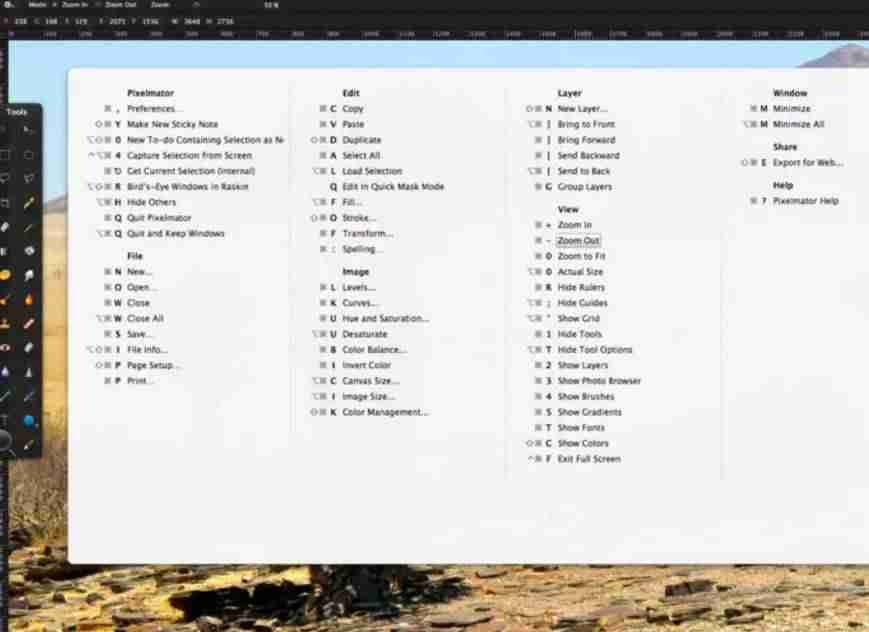Choose Edit in Quick Mask Mode
The width and height of the screenshot is (869, 632).
point(393,187)
